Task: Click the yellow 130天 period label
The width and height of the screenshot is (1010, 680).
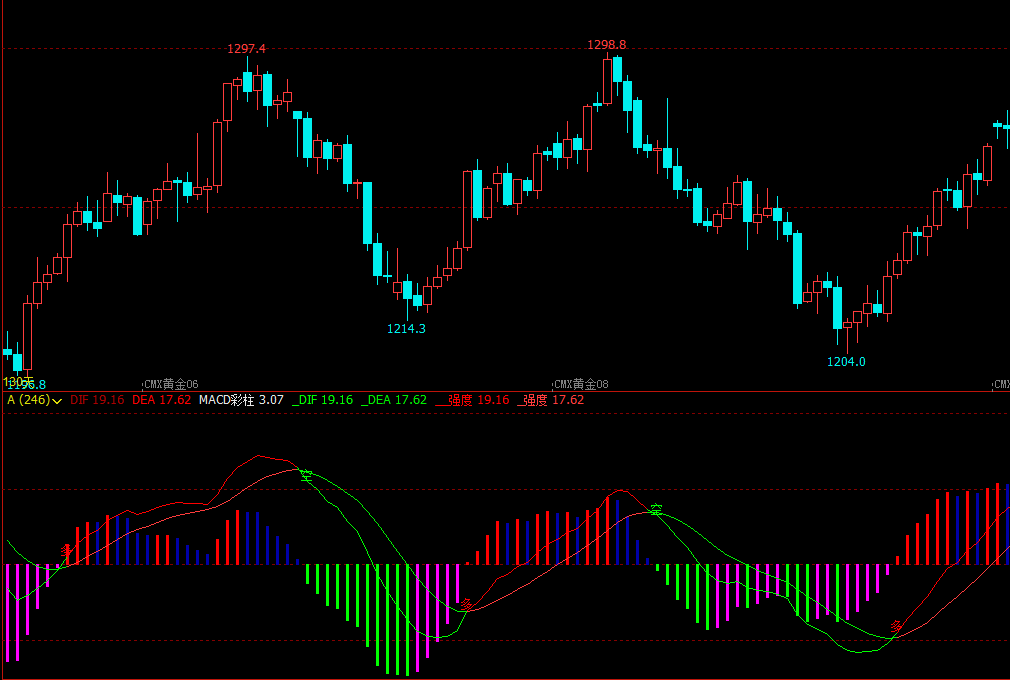Action: point(17,381)
